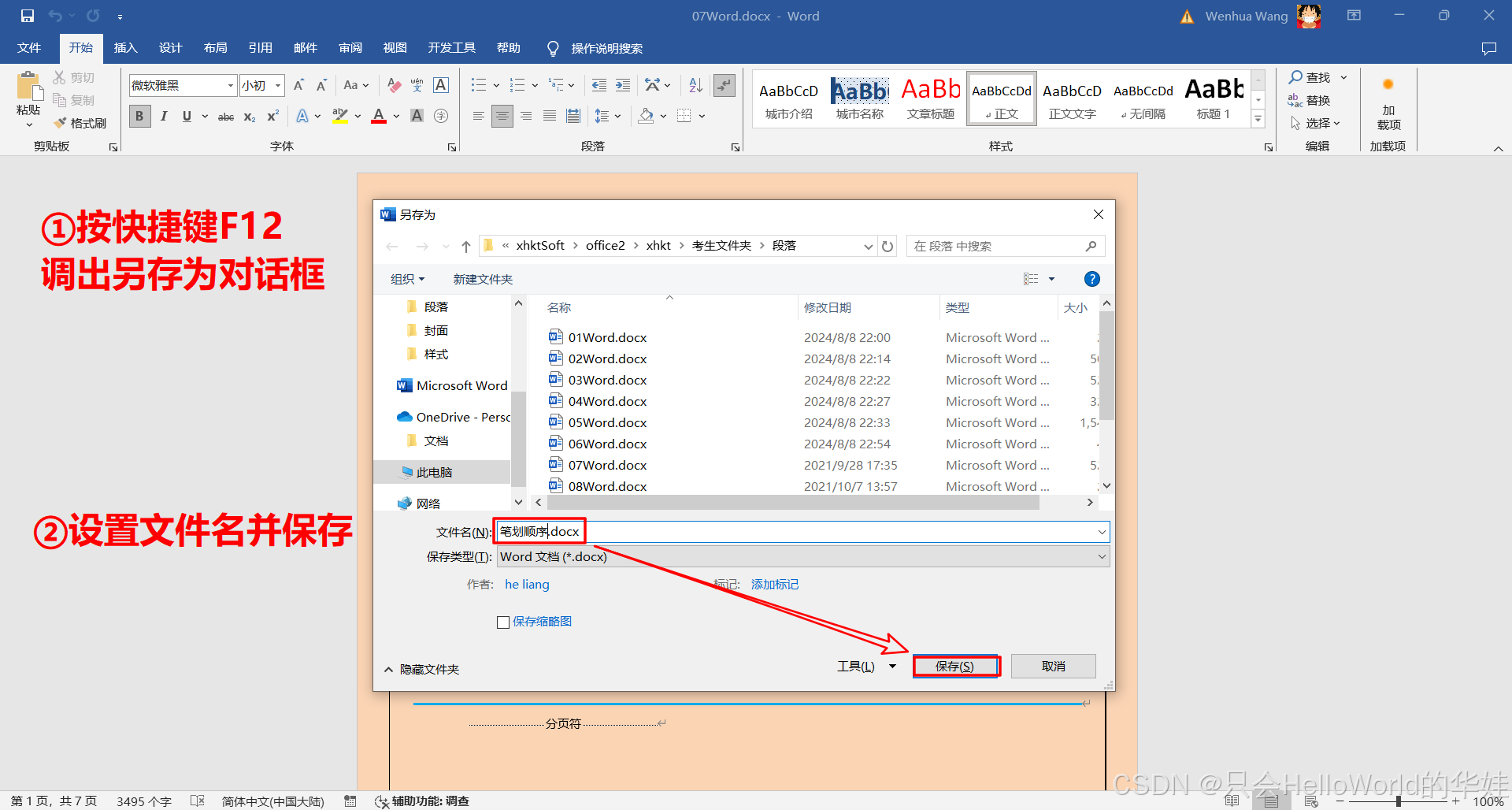
Task: Click the Refresh icon in address bar
Action: pyautogui.click(x=888, y=246)
